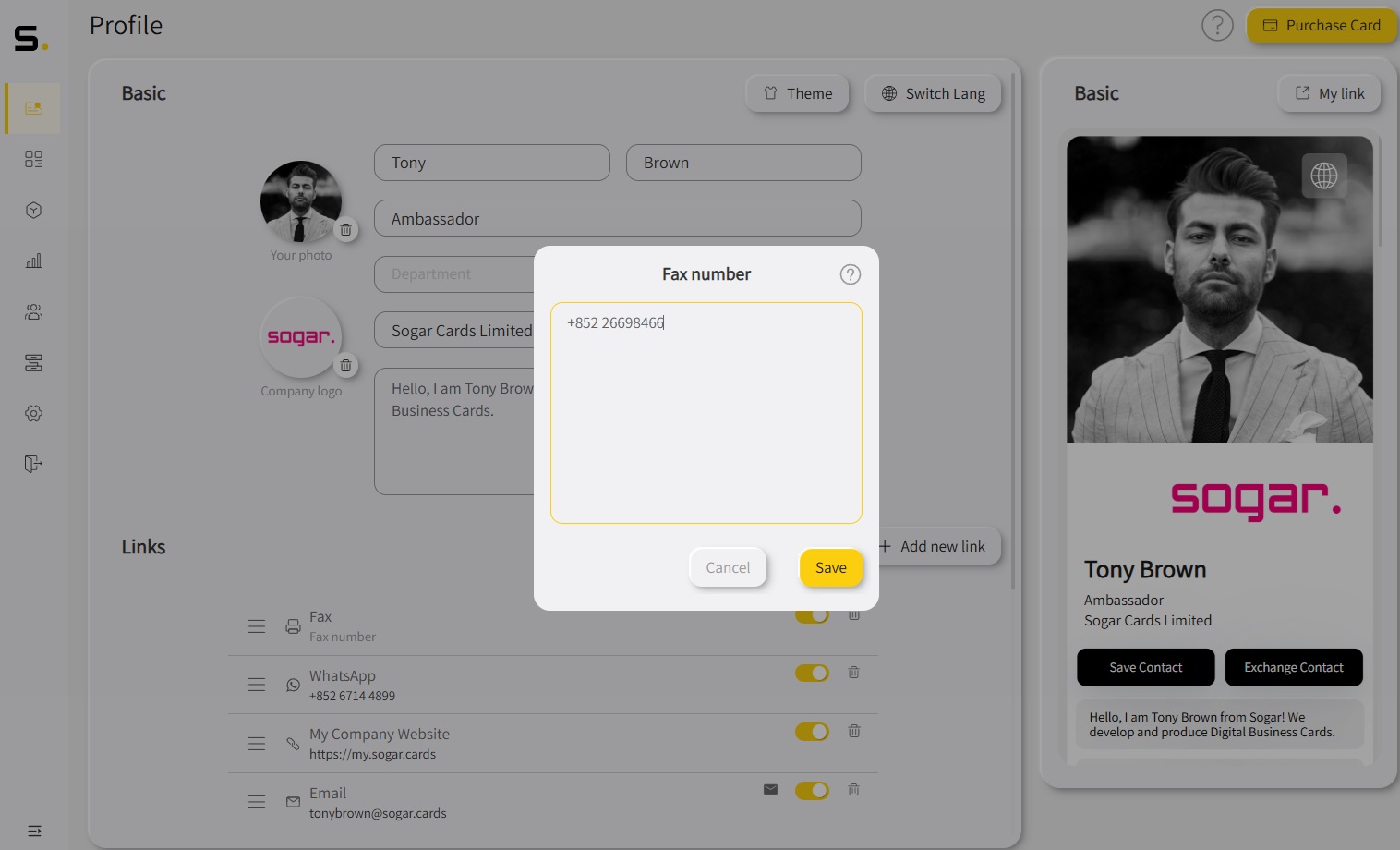Click Save in the Fax number dialog
Image resolution: width=1400 pixels, height=850 pixels.
coord(830,567)
